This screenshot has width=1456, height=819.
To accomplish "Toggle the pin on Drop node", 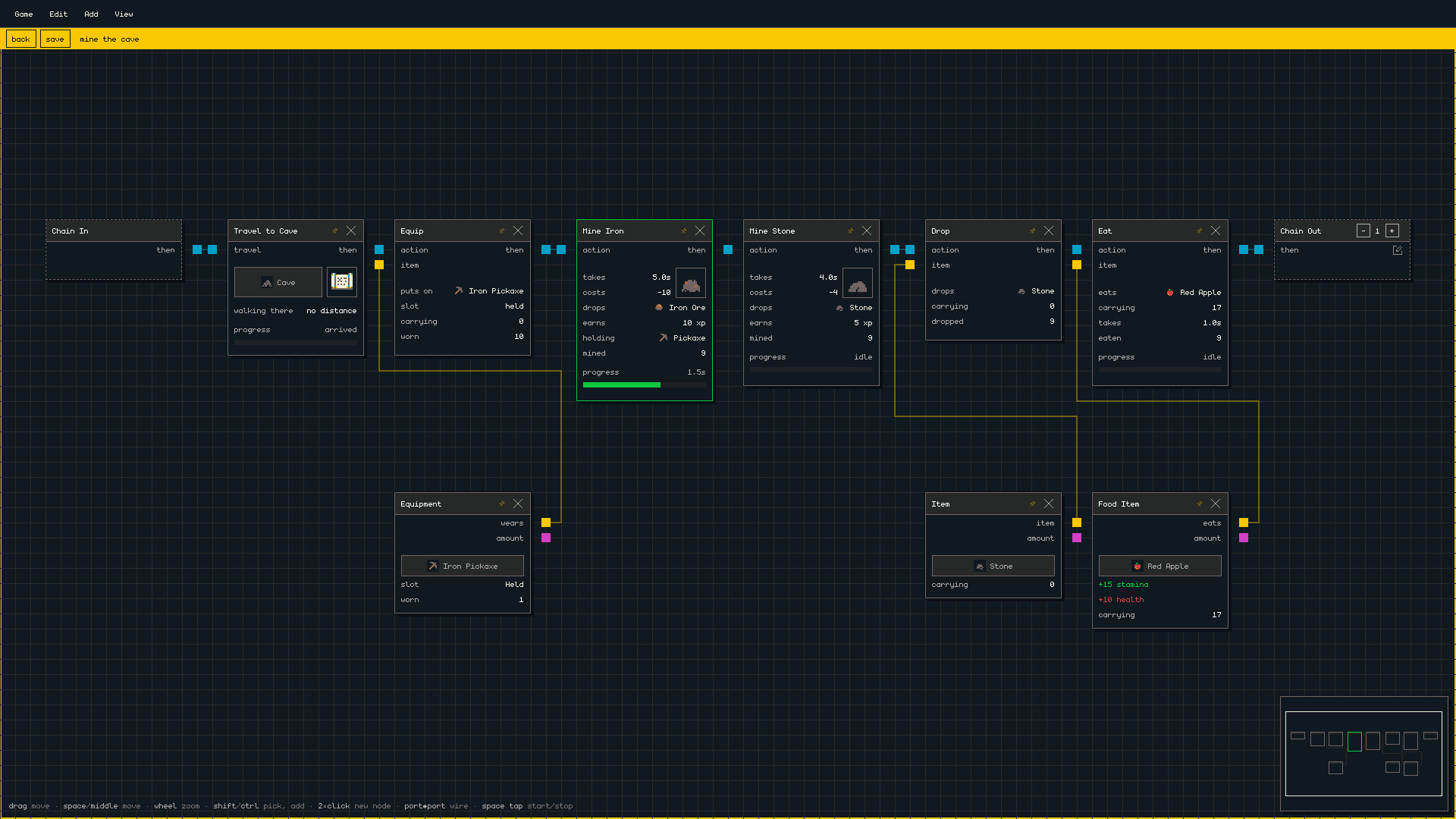I will tap(1032, 231).
